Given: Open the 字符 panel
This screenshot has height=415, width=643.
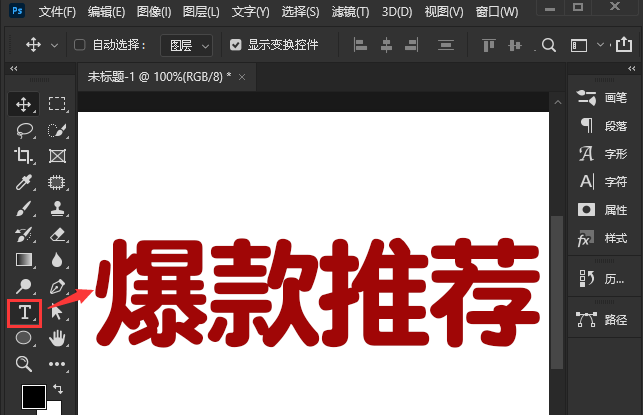Looking at the screenshot, I should (x=602, y=181).
